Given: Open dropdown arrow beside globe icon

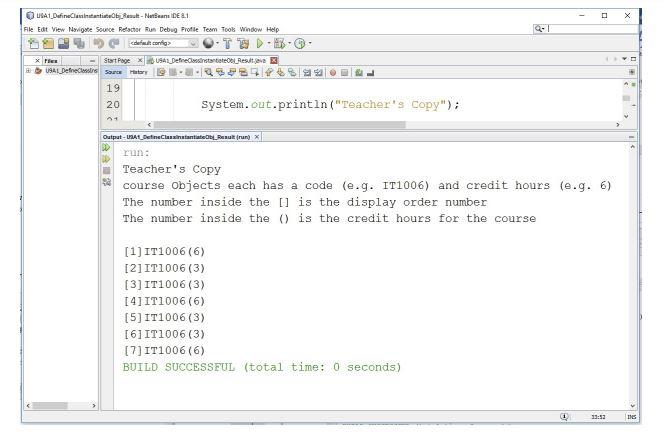Looking at the screenshot, I should pyautogui.click(x=218, y=43).
